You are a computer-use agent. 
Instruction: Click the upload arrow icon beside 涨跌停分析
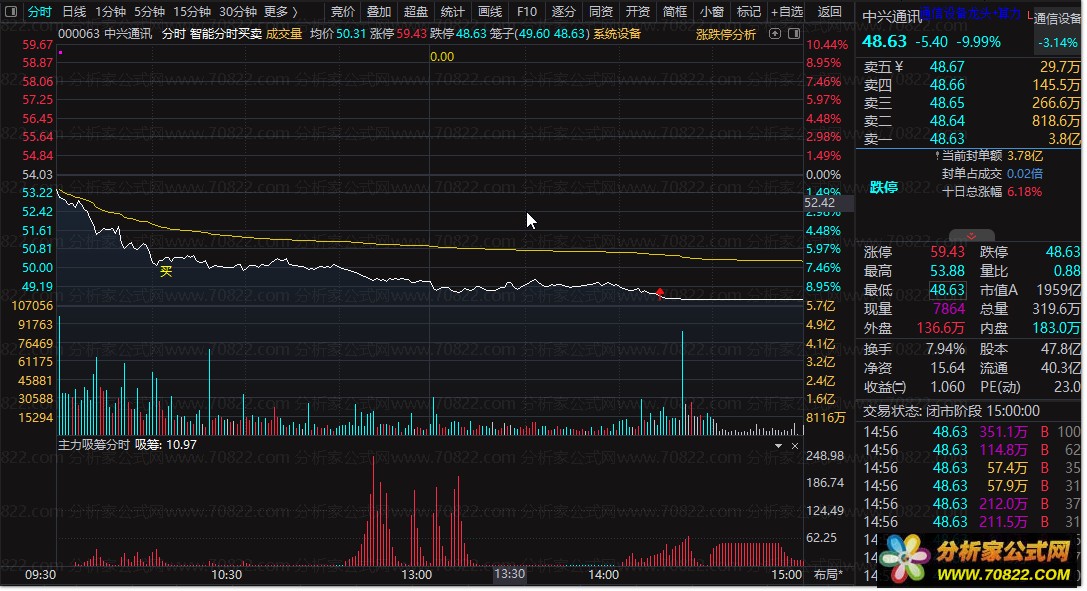[775, 34]
